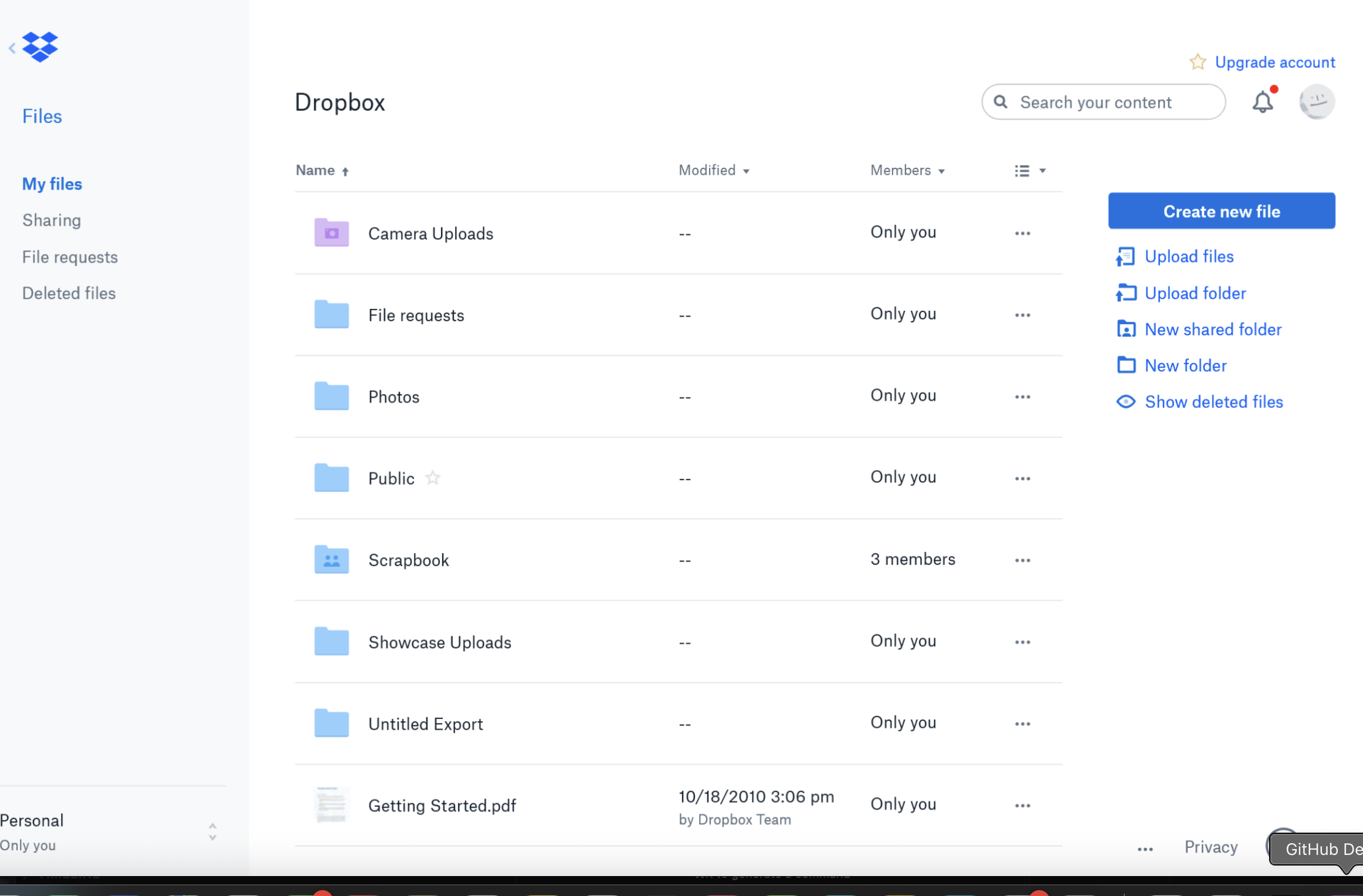Open Deleted files in sidebar
The width and height of the screenshot is (1363, 896).
(x=69, y=293)
